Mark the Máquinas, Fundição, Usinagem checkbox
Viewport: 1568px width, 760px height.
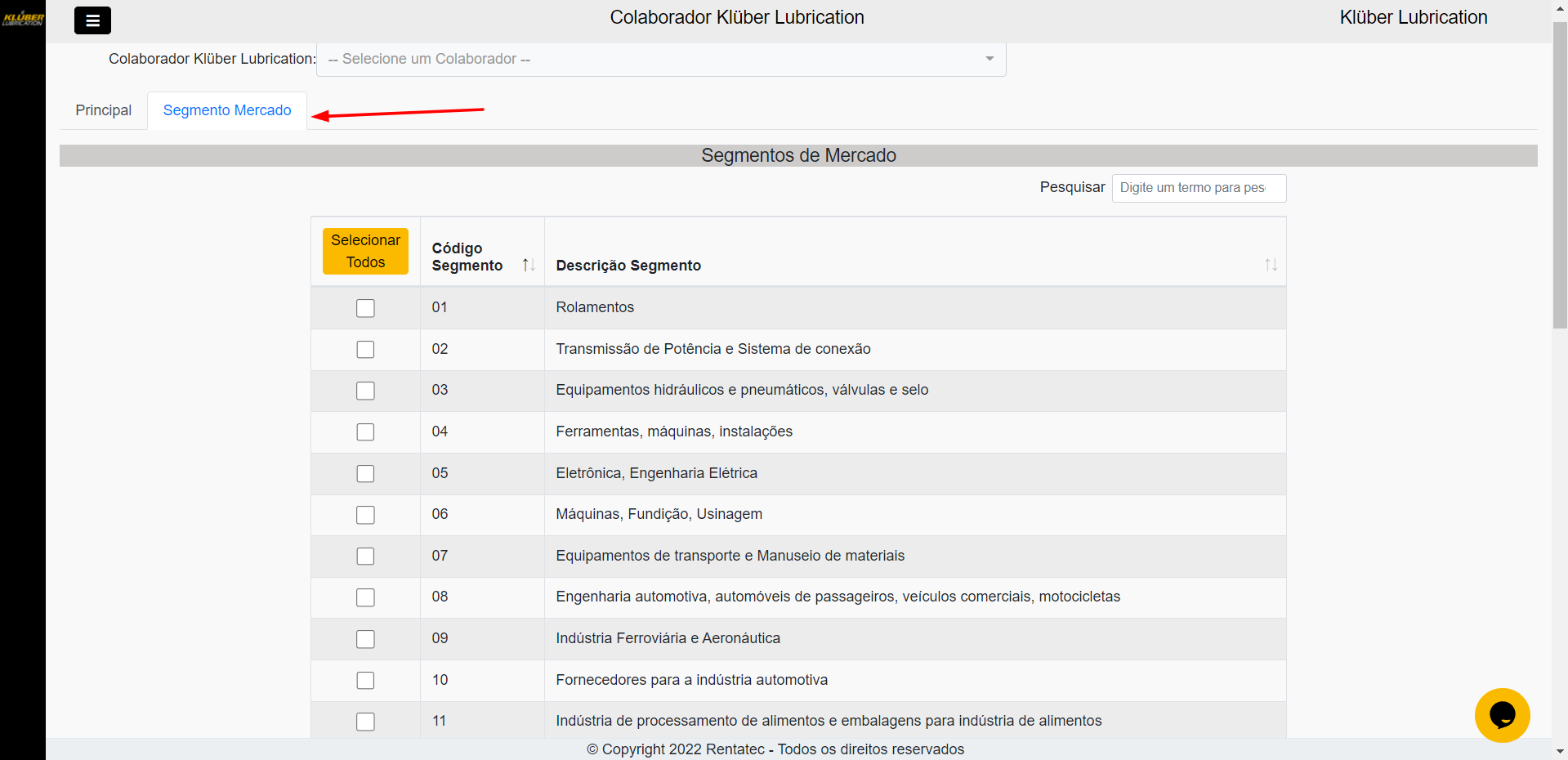[x=365, y=515]
